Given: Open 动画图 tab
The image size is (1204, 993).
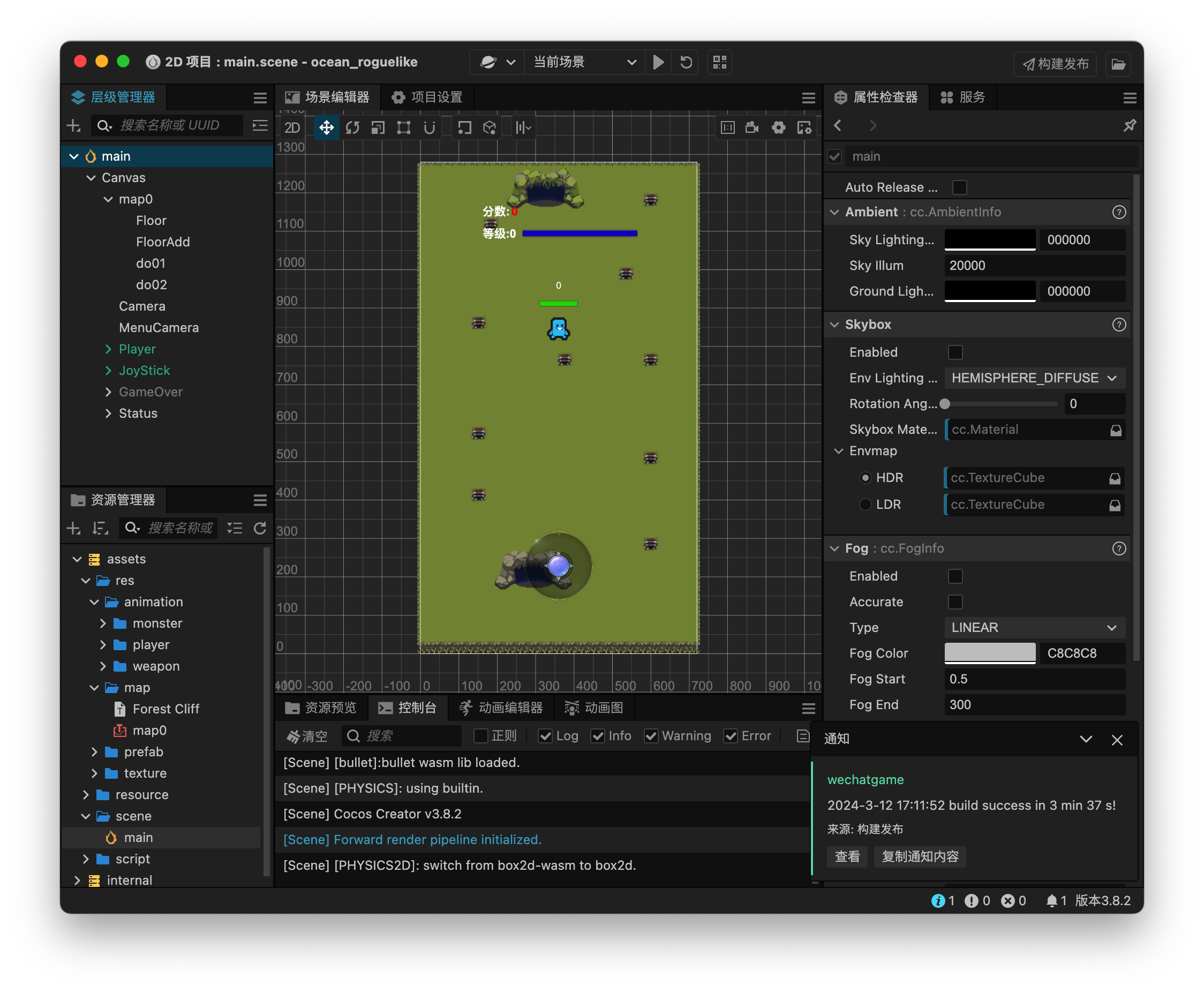Looking at the screenshot, I should pos(595,708).
